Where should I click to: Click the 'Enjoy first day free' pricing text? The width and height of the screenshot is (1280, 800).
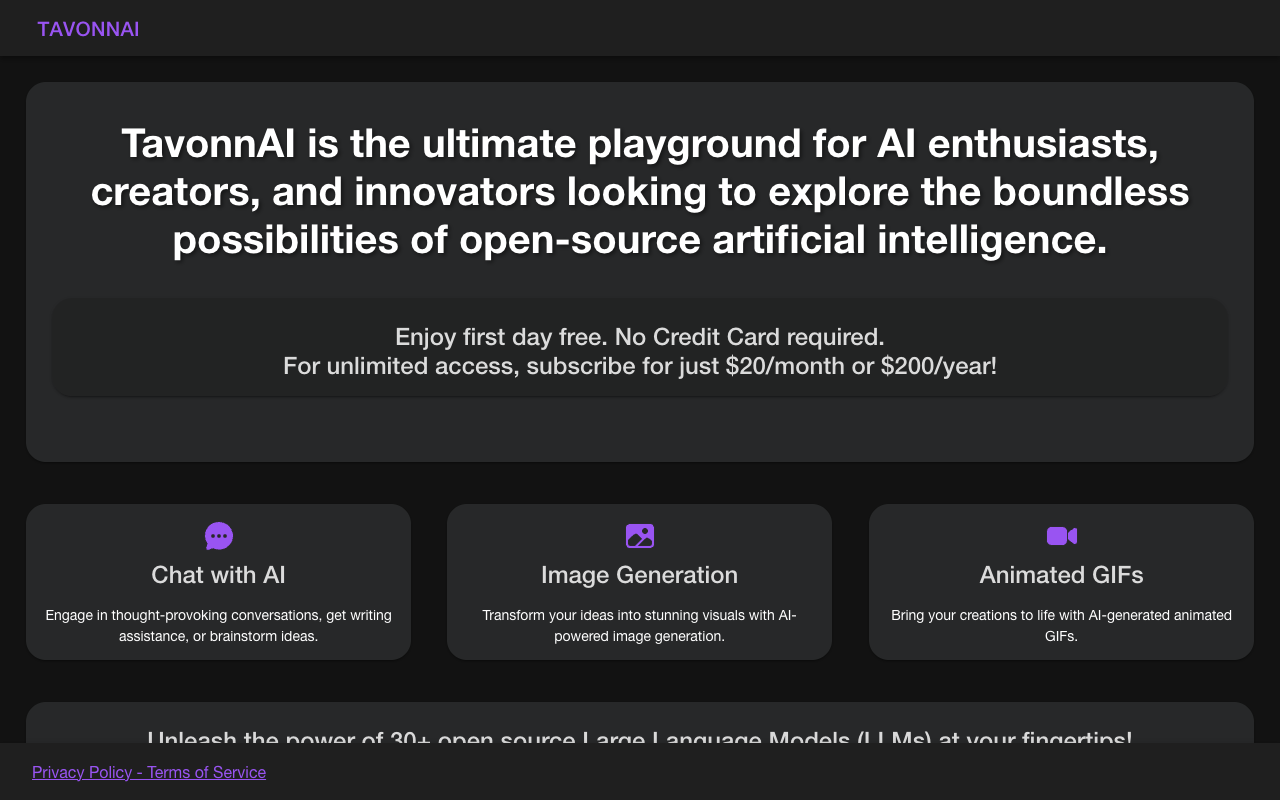pyautogui.click(x=640, y=336)
